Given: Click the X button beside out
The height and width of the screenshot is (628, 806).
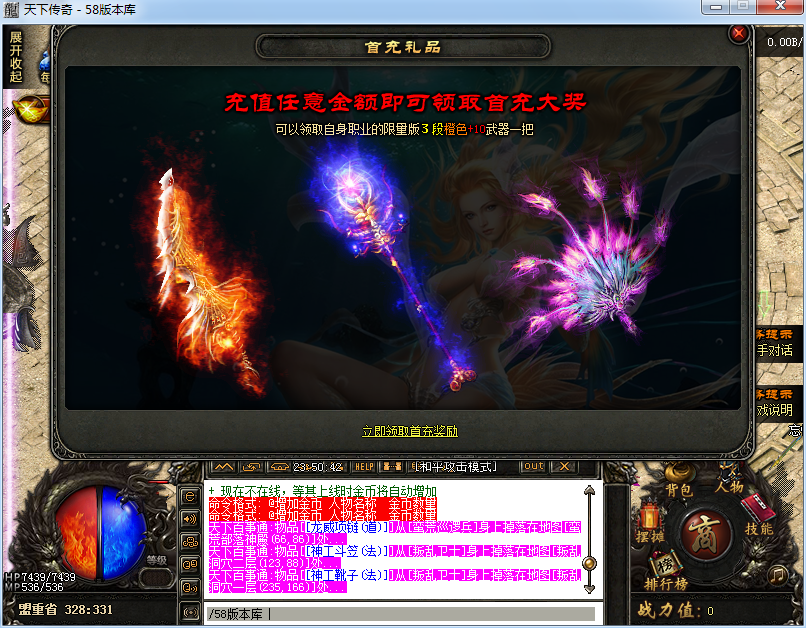Looking at the screenshot, I should (564, 466).
